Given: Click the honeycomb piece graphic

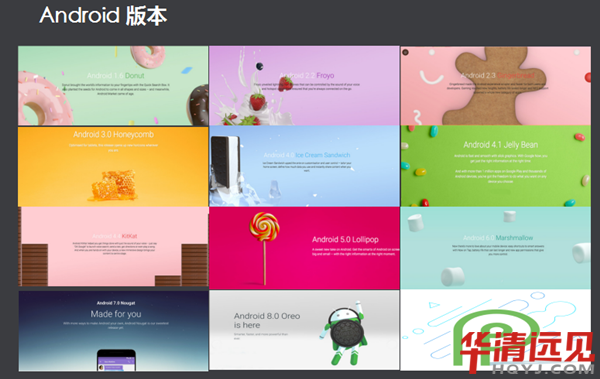Looking at the screenshot, I should click(114, 186).
